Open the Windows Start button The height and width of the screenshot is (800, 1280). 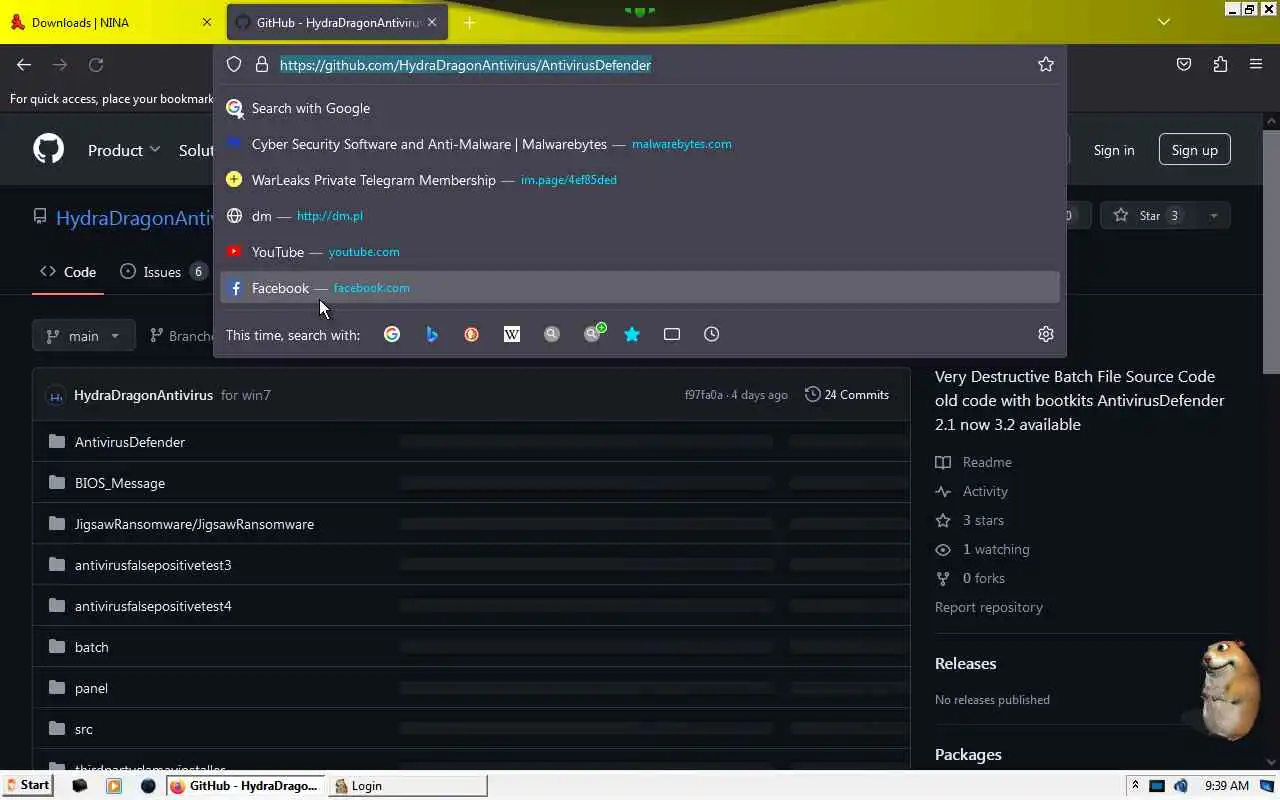click(27, 786)
